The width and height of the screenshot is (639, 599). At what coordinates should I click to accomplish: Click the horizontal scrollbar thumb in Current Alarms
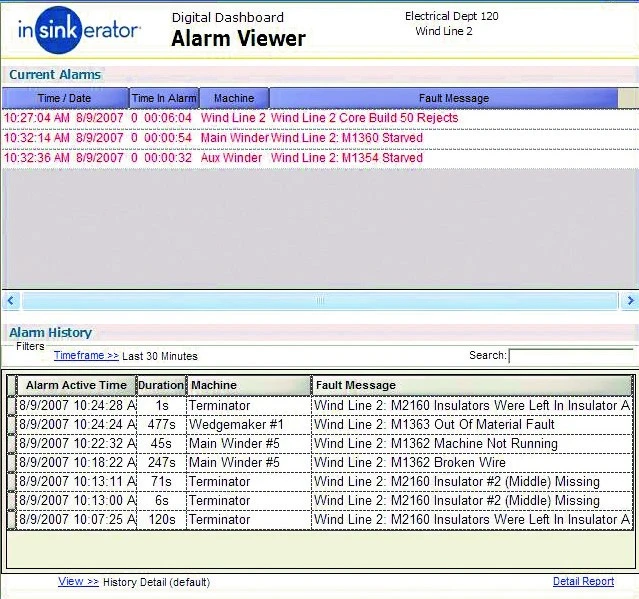(320, 301)
